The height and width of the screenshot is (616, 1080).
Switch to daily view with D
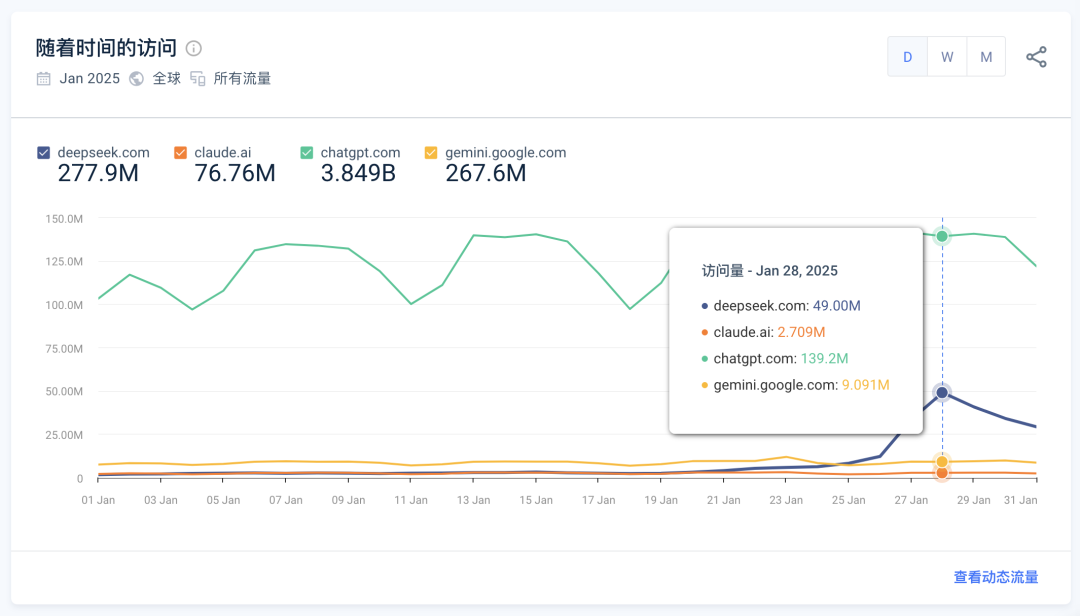(x=907, y=57)
